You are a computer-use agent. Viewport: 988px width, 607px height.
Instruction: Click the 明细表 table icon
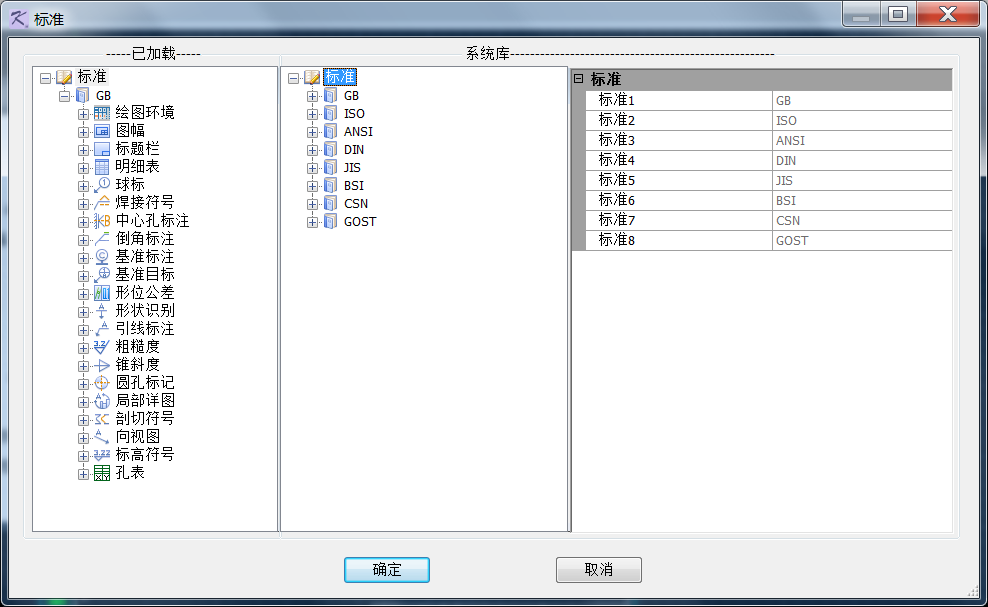pos(101,167)
